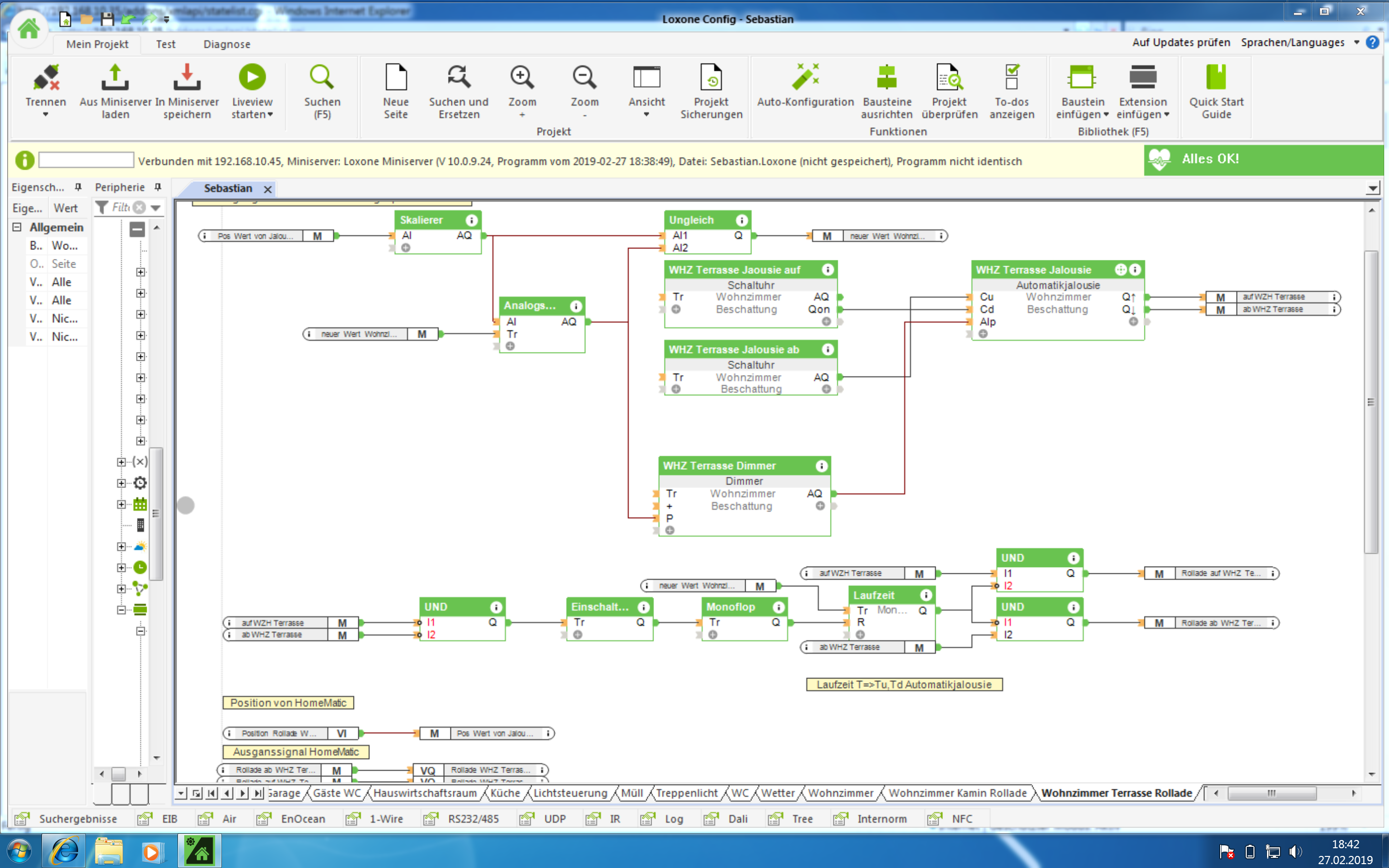
Task: Open Internet Explorer from the taskbar
Action: point(63,851)
